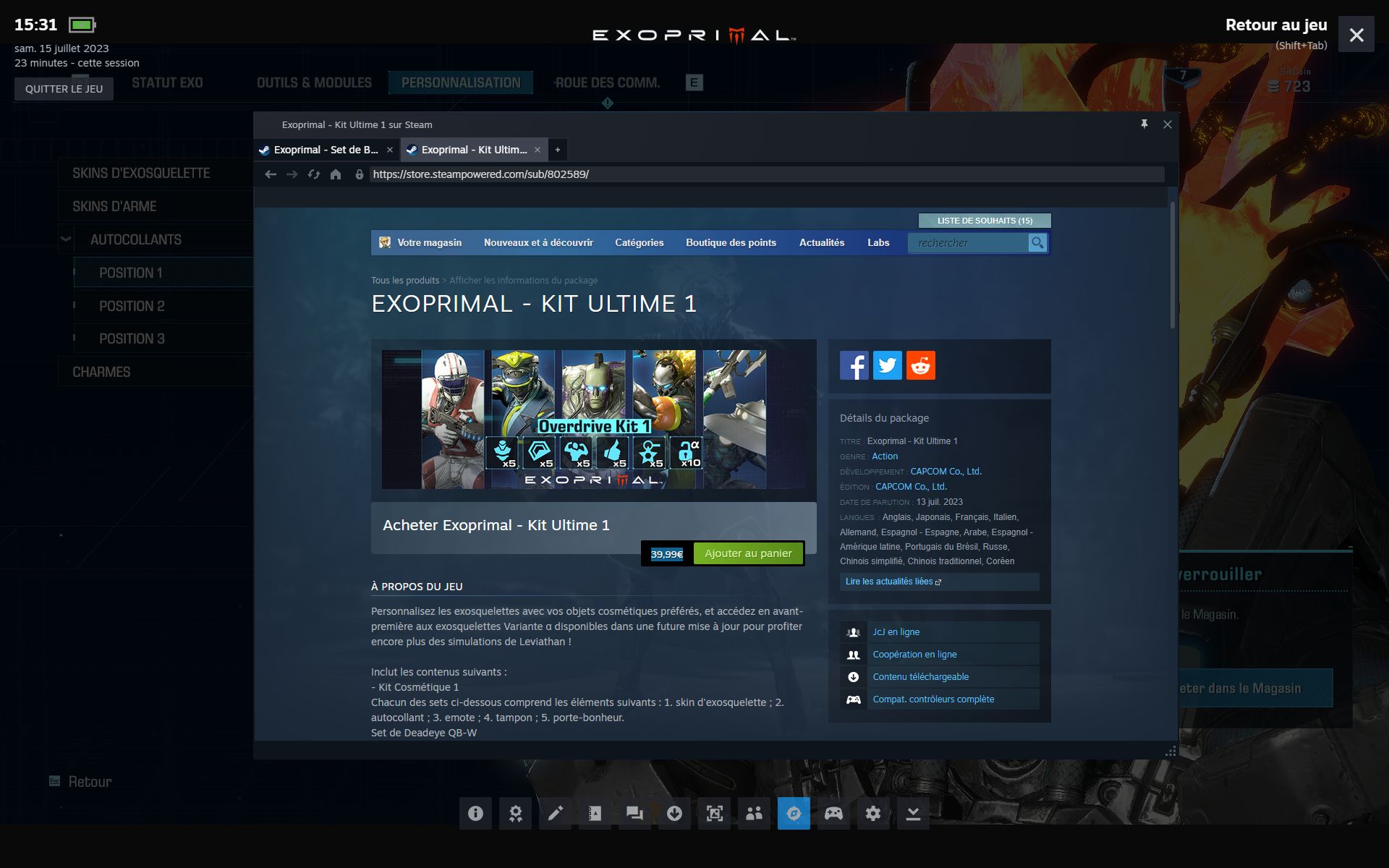Open the downloads circle-arrow icon
This screenshot has width=1389, height=868.
click(674, 814)
